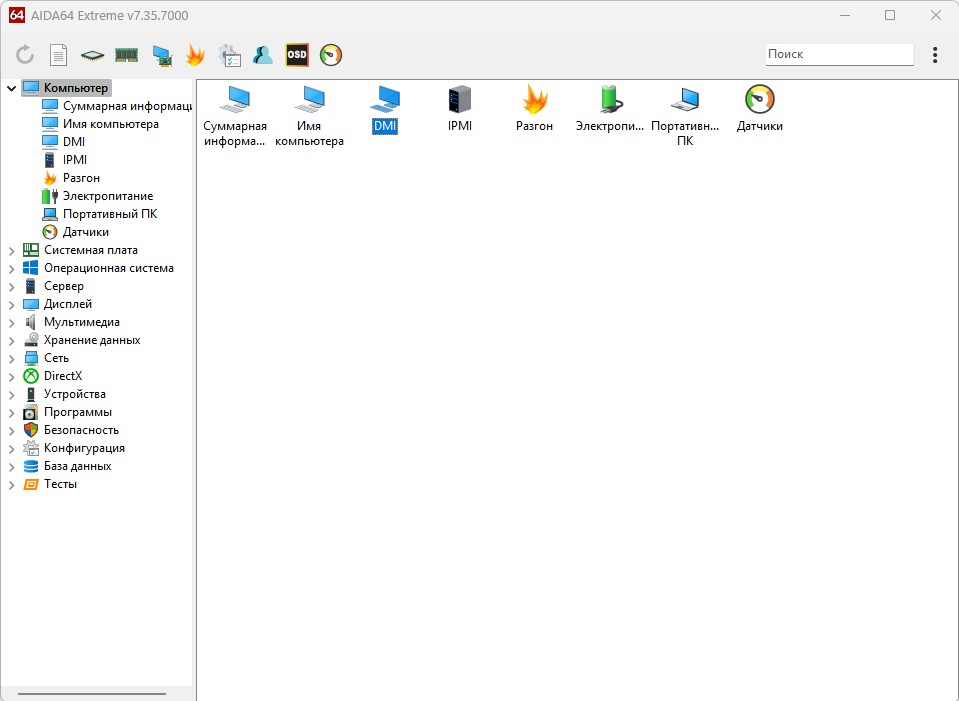Expand the Системная плата node

pyautogui.click(x=12, y=251)
